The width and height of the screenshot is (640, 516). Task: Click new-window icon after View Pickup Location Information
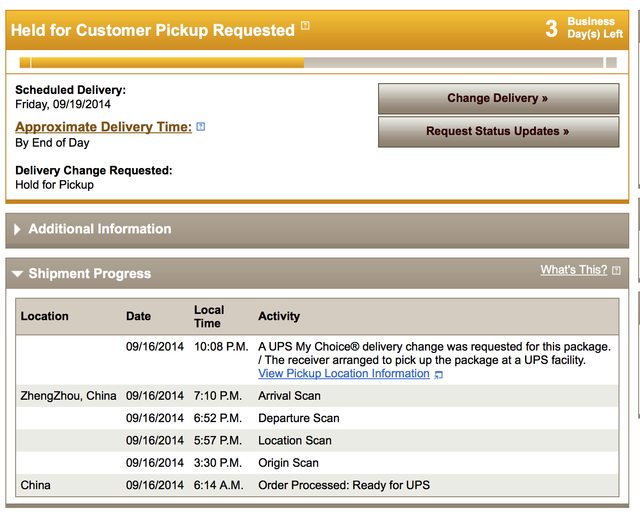click(438, 375)
